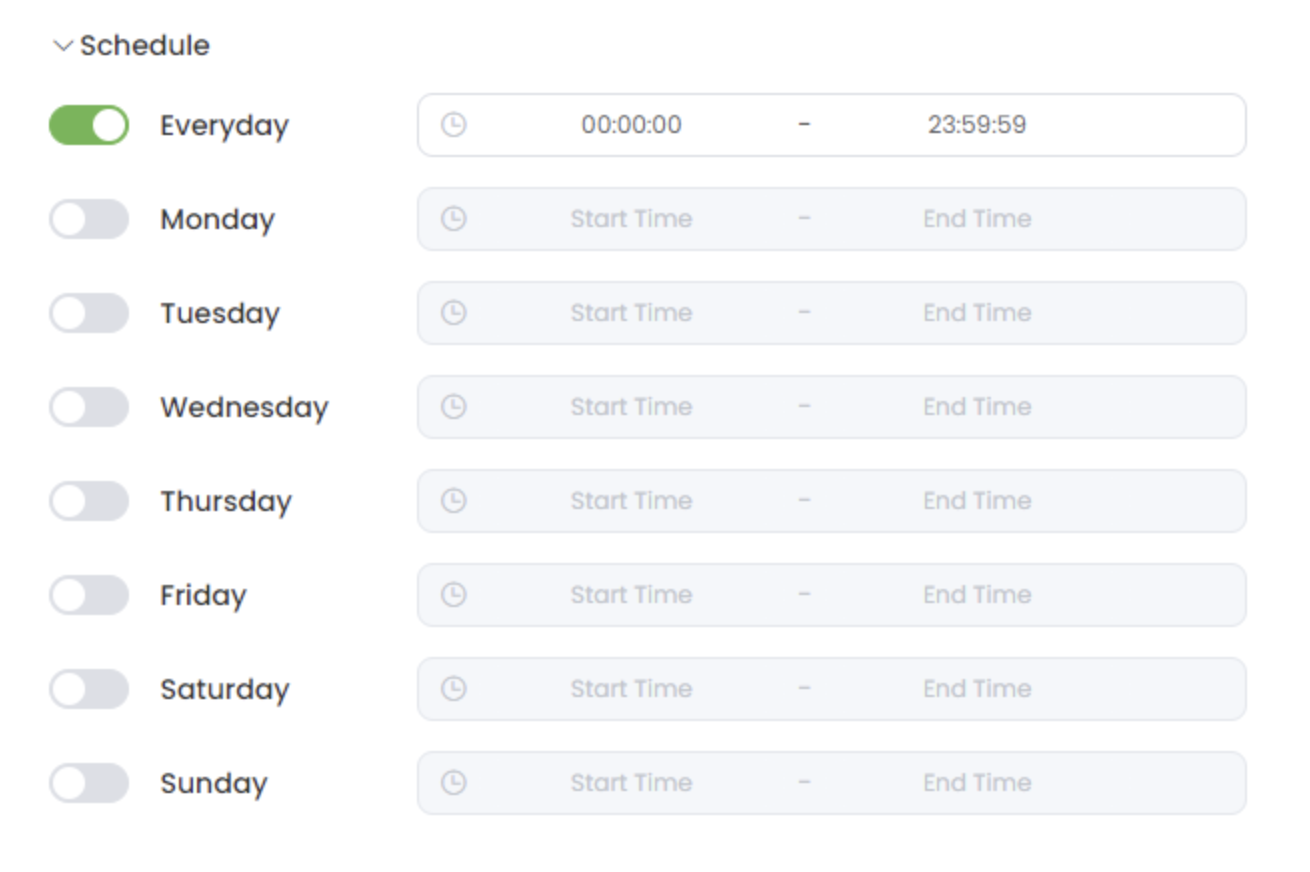Click the clock icon in Saturday row
This screenshot has height=872, width=1310.
[x=454, y=689]
